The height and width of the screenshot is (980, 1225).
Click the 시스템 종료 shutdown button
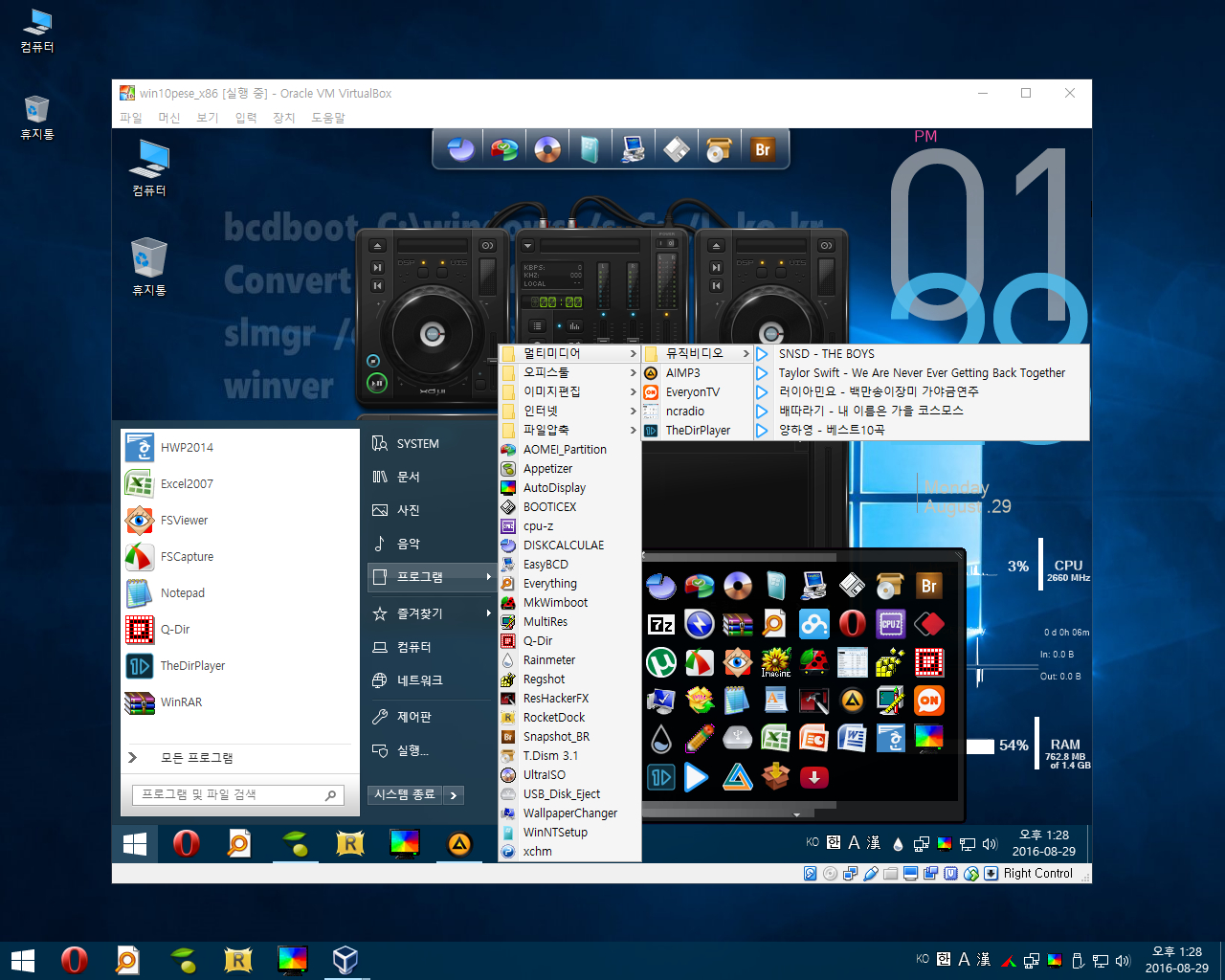pos(405,794)
